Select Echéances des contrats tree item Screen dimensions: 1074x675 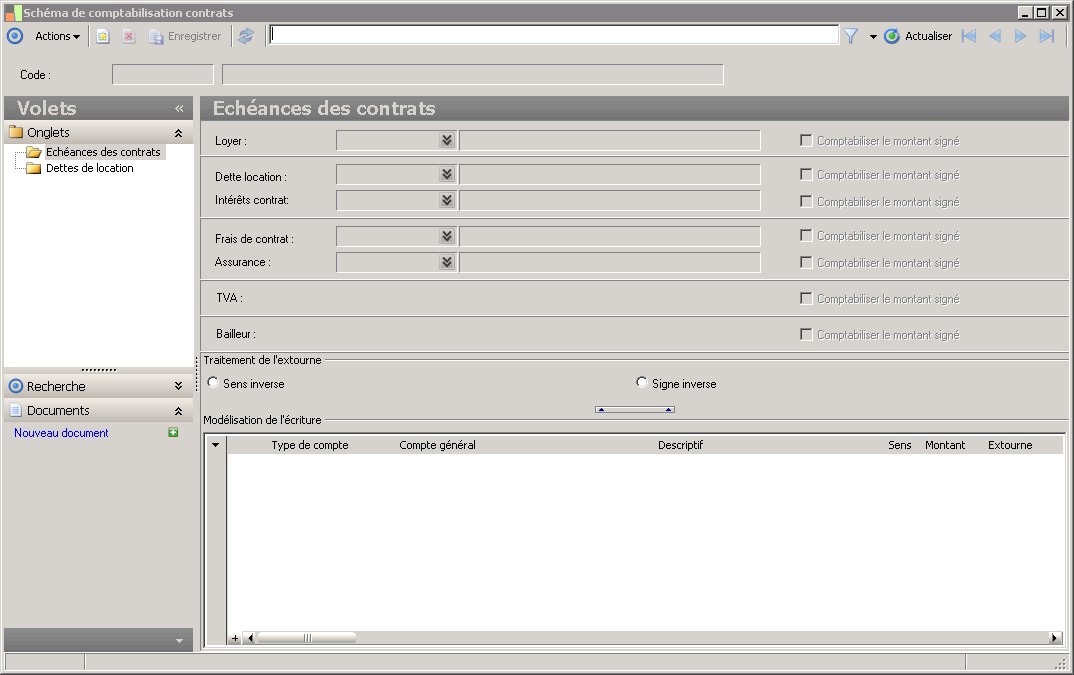pos(103,152)
